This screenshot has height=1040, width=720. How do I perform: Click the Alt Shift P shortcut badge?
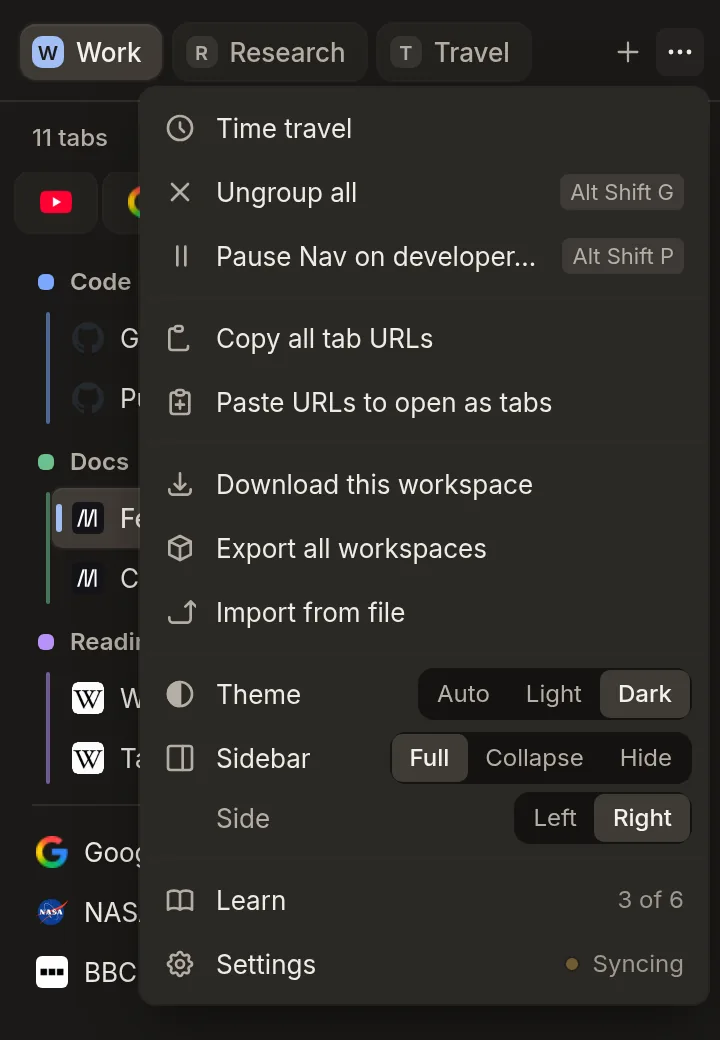coord(623,256)
